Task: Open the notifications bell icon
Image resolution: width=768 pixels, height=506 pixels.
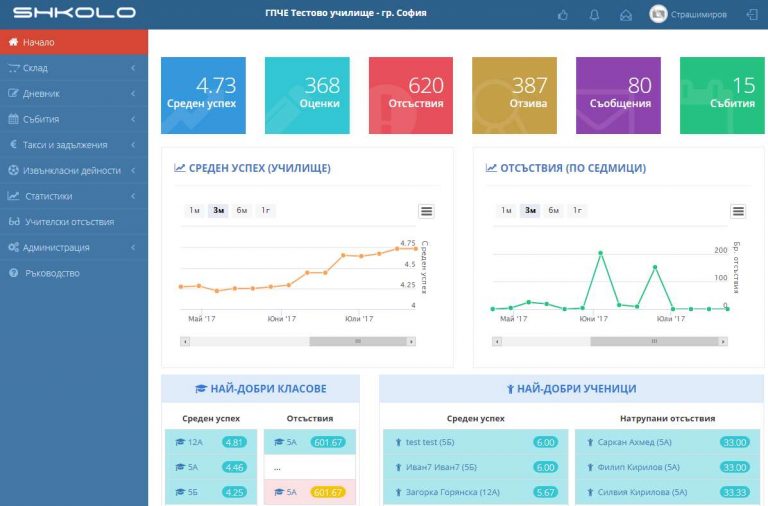Action: [594, 14]
